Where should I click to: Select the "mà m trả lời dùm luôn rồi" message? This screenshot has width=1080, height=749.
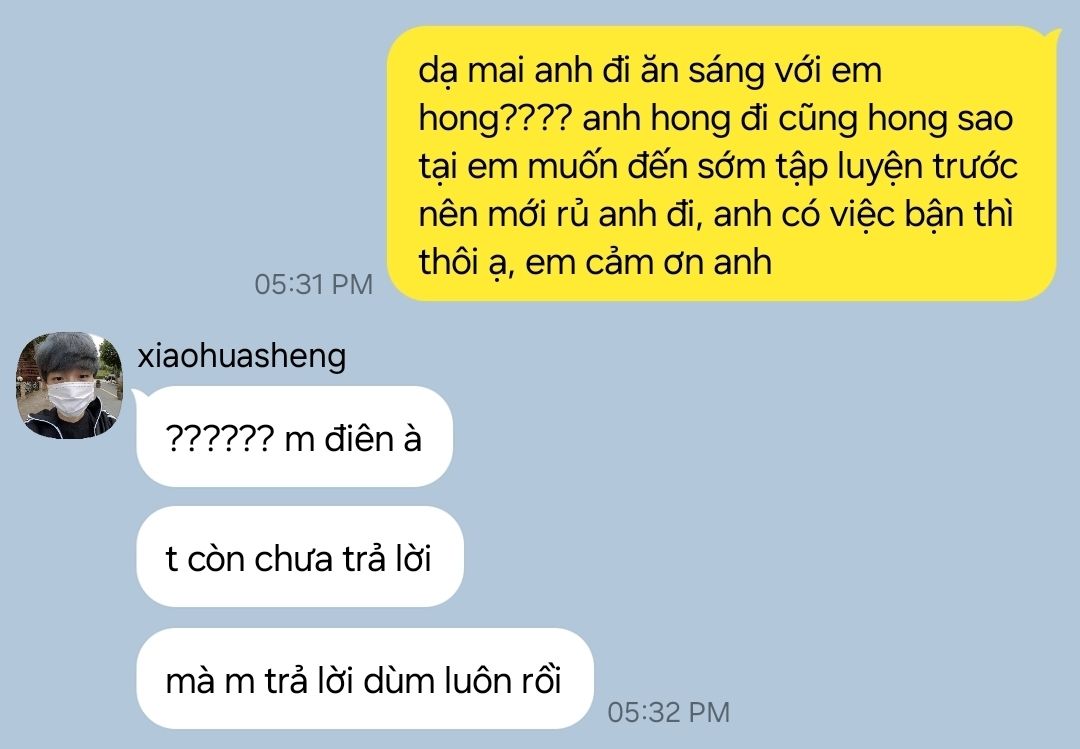[x=364, y=679]
